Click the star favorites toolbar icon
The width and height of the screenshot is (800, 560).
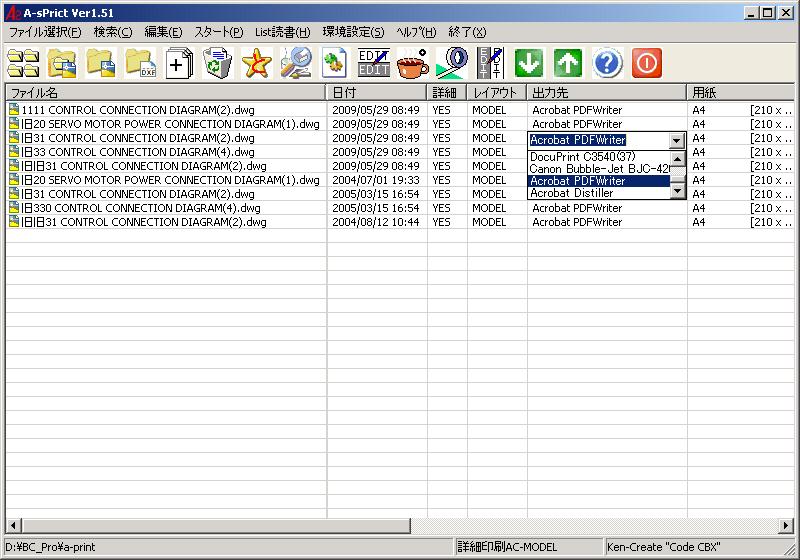(x=256, y=64)
